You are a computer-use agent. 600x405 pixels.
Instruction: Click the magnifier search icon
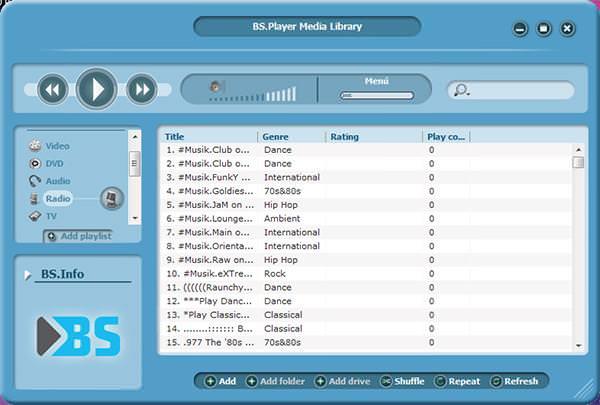pyautogui.click(x=461, y=90)
